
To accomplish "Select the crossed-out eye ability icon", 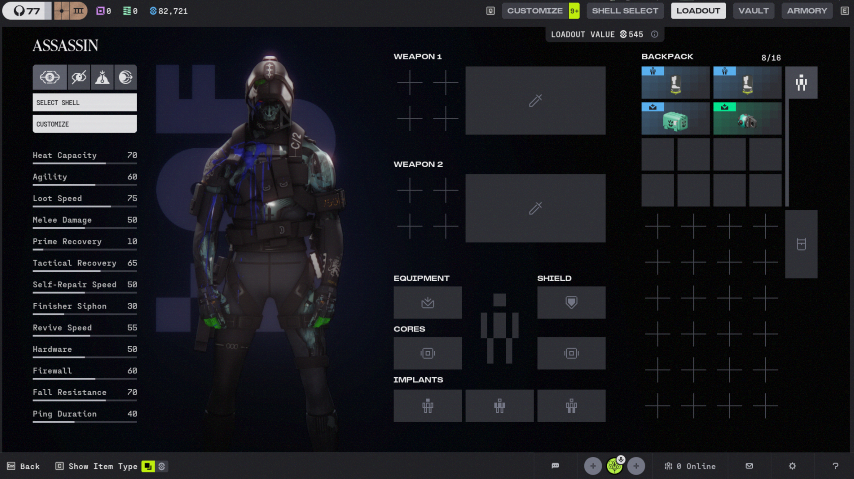I will (76, 77).
